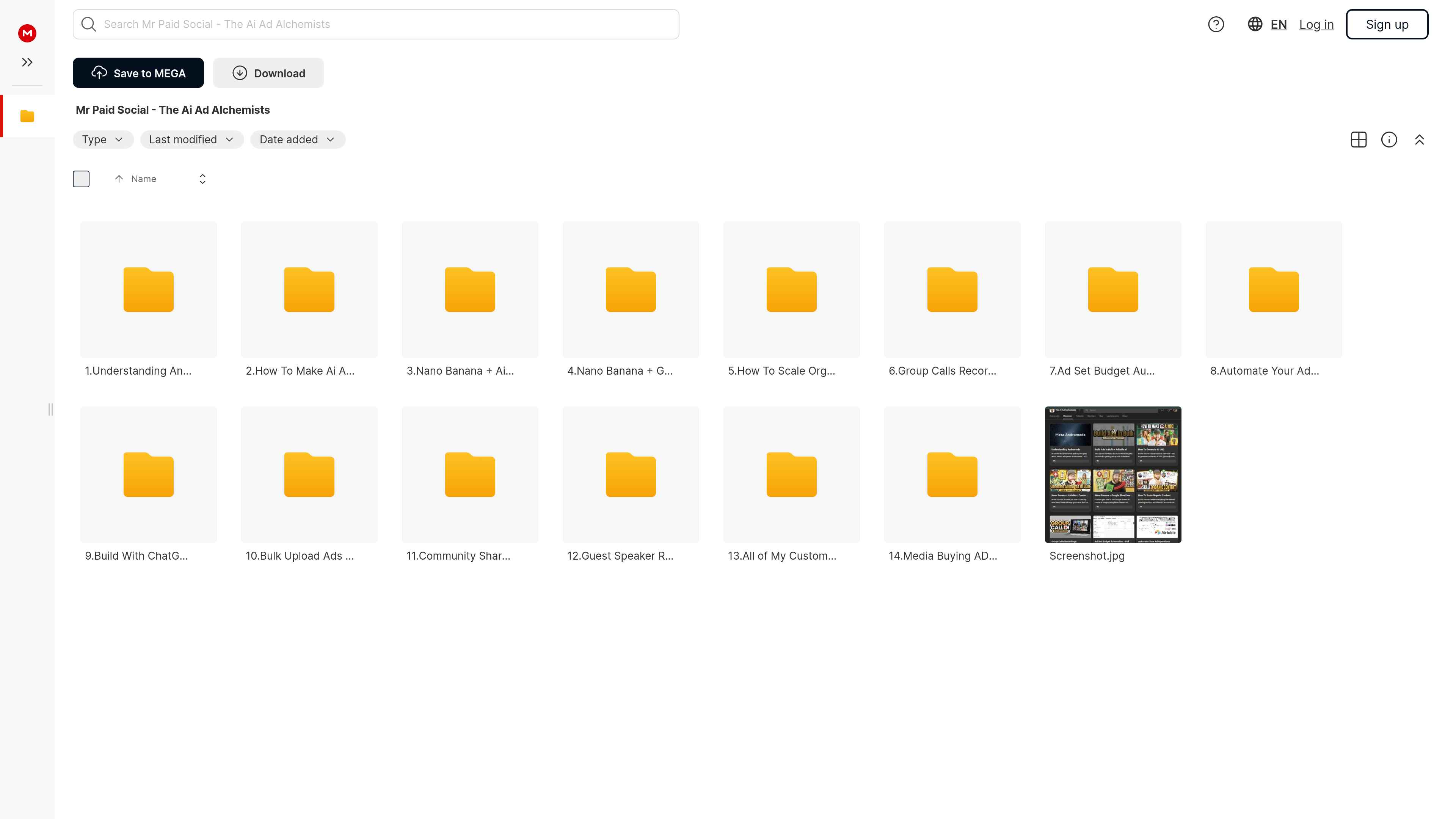
Task: Open the folder icon in the sidebar
Action: pos(27,116)
